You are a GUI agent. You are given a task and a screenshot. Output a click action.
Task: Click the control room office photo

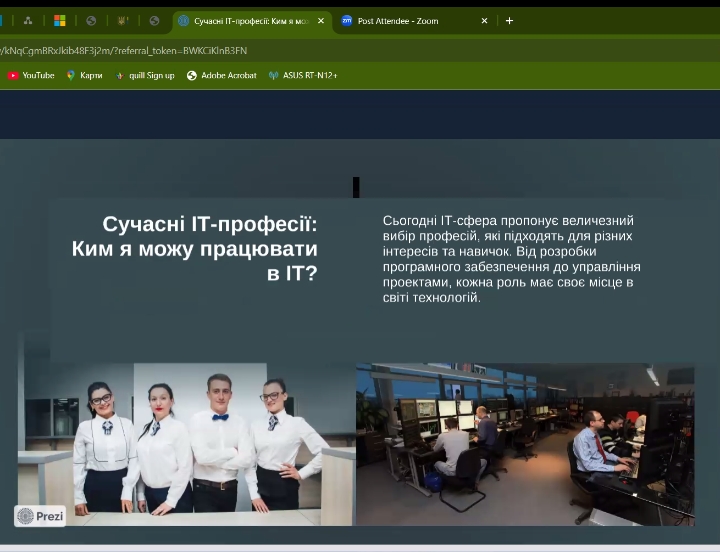pyautogui.click(x=525, y=444)
